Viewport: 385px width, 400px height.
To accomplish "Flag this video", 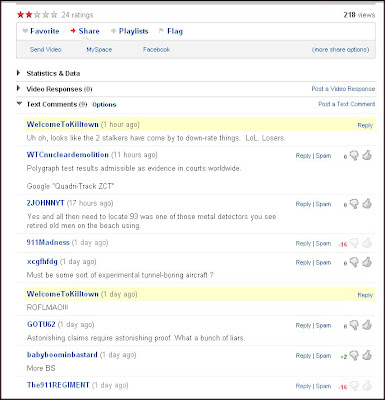I will [171, 31].
